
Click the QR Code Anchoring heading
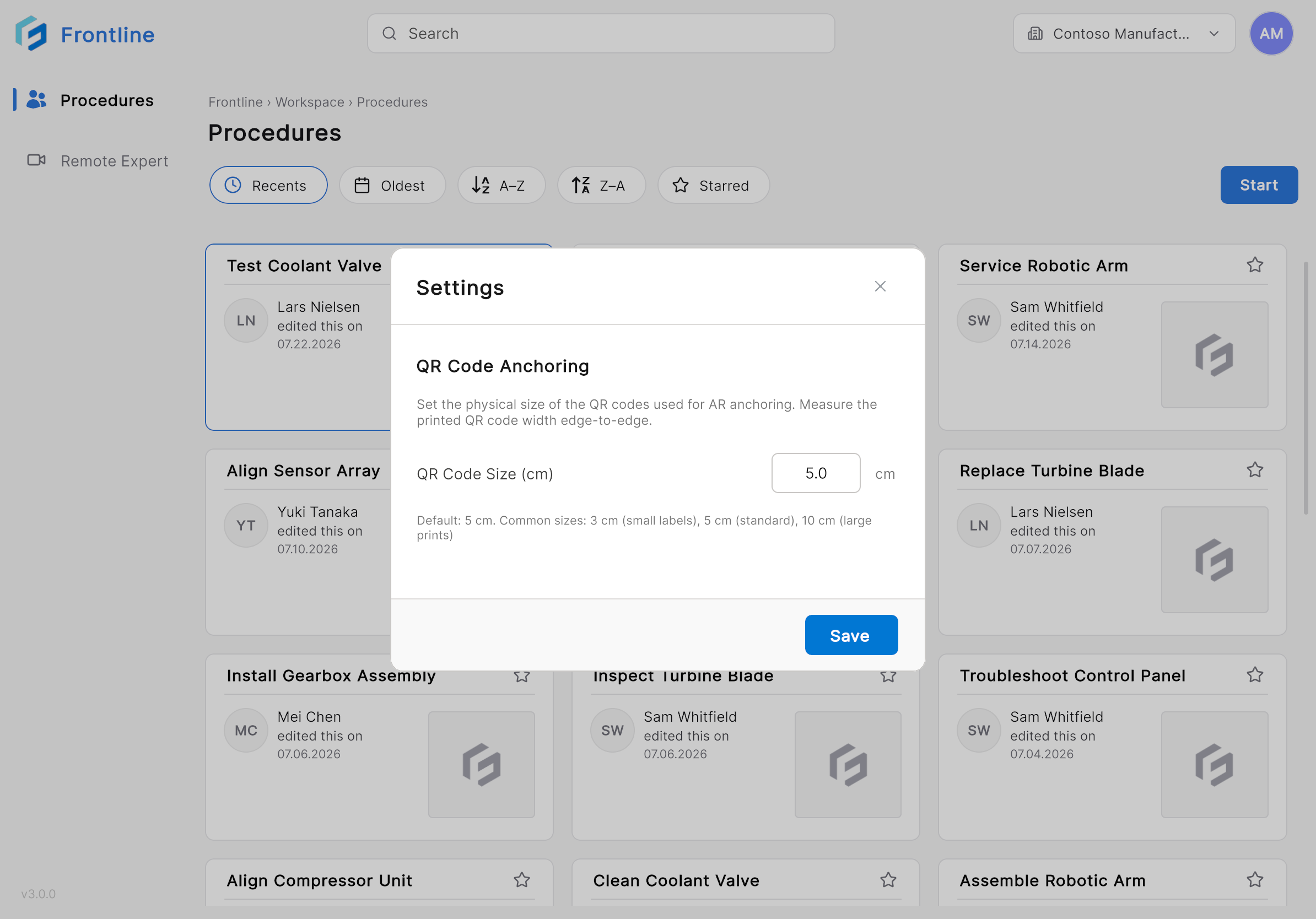502,366
